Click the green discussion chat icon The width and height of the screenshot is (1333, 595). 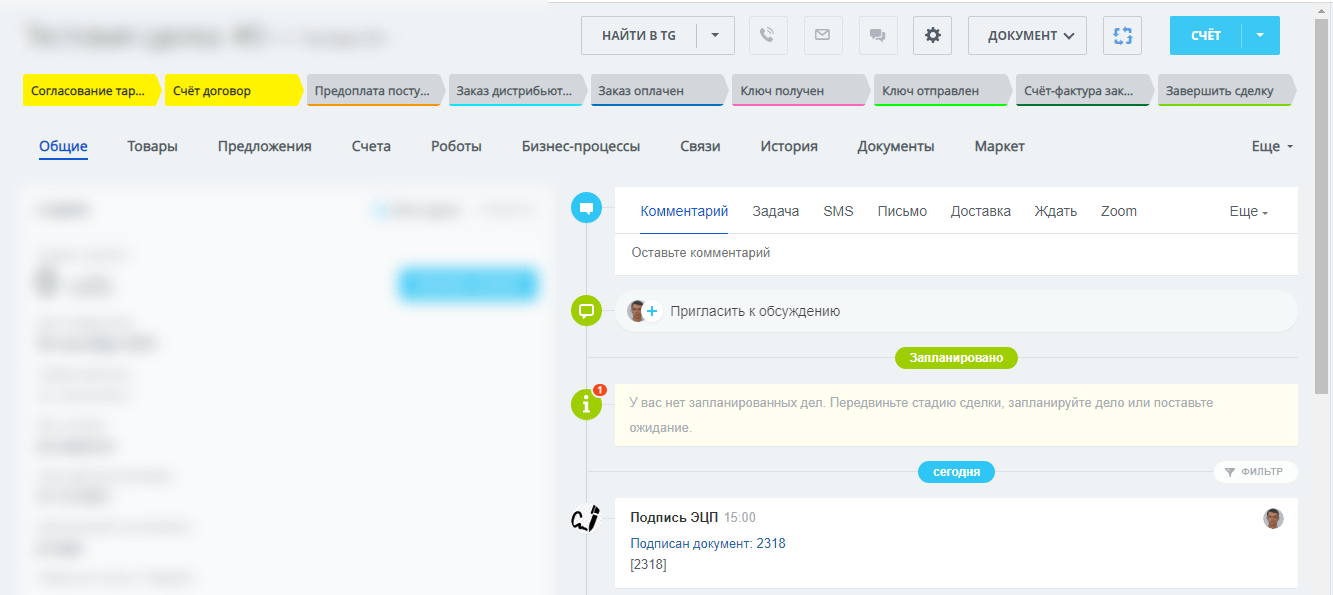click(x=587, y=310)
